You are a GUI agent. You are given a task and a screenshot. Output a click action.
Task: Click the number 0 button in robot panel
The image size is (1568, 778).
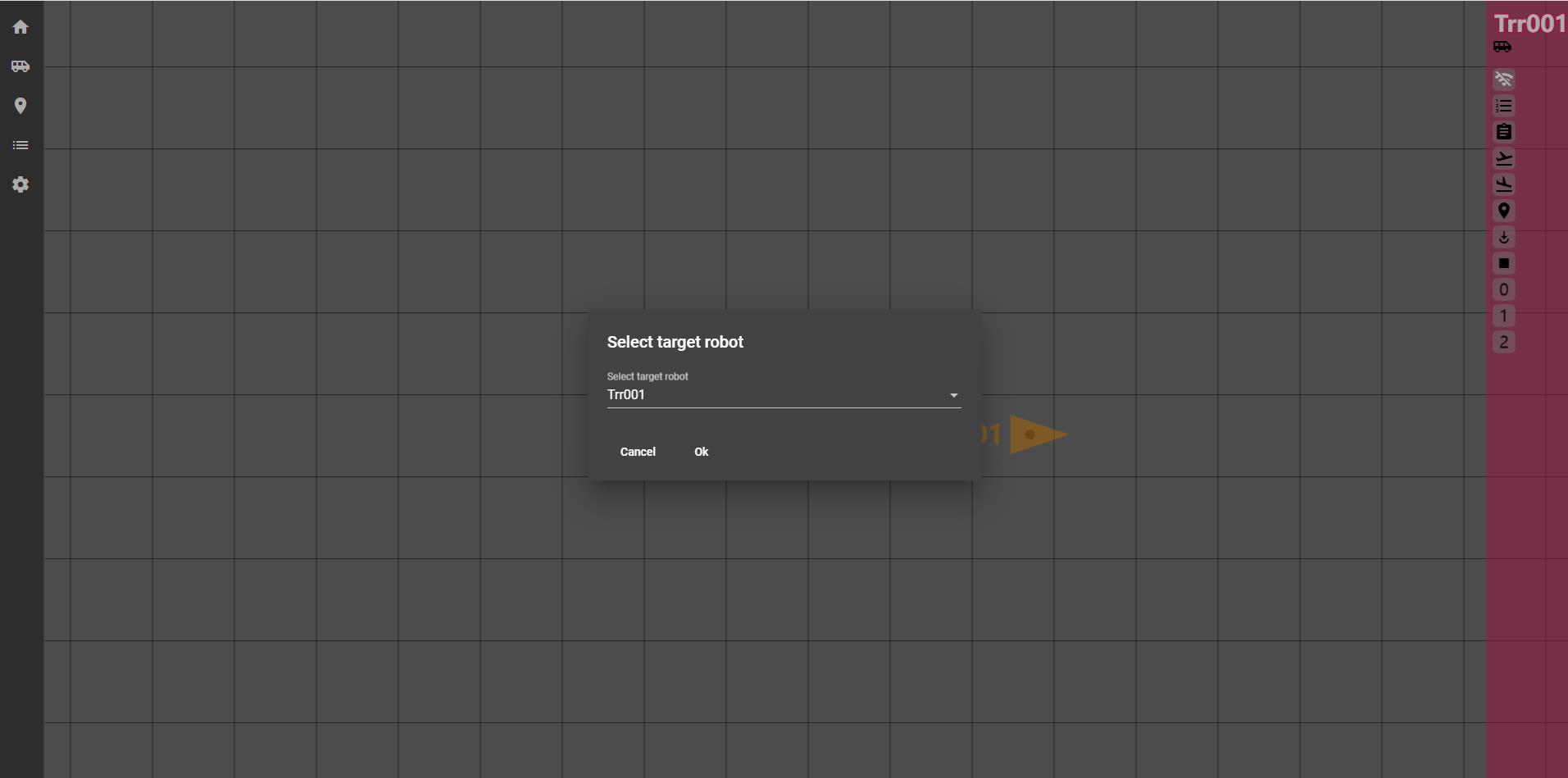1504,289
